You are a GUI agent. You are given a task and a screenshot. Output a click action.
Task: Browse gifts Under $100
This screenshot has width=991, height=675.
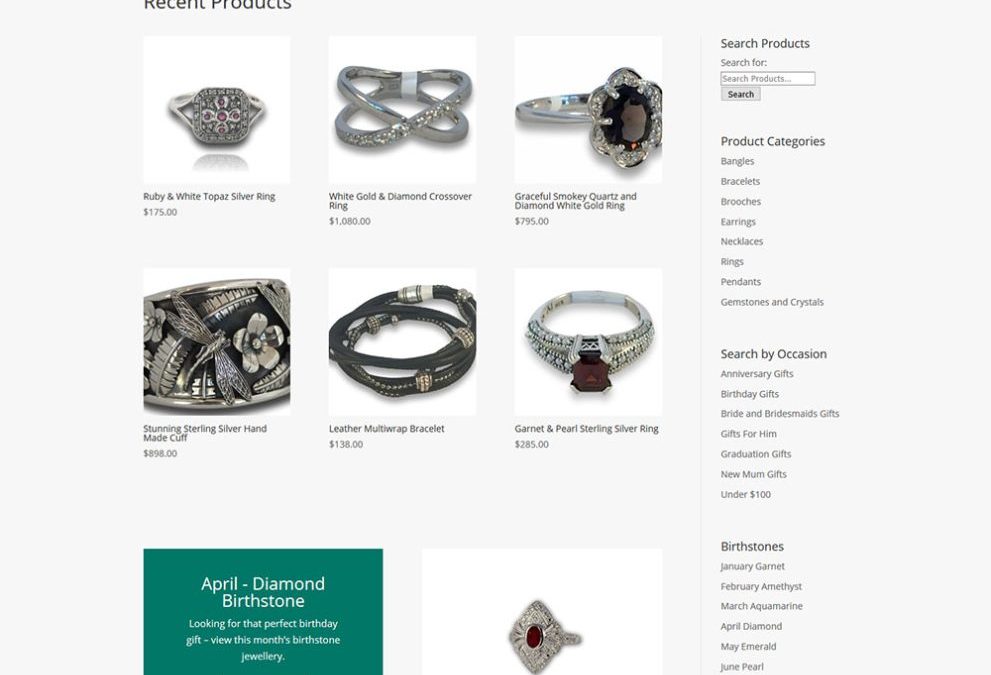[x=746, y=494]
